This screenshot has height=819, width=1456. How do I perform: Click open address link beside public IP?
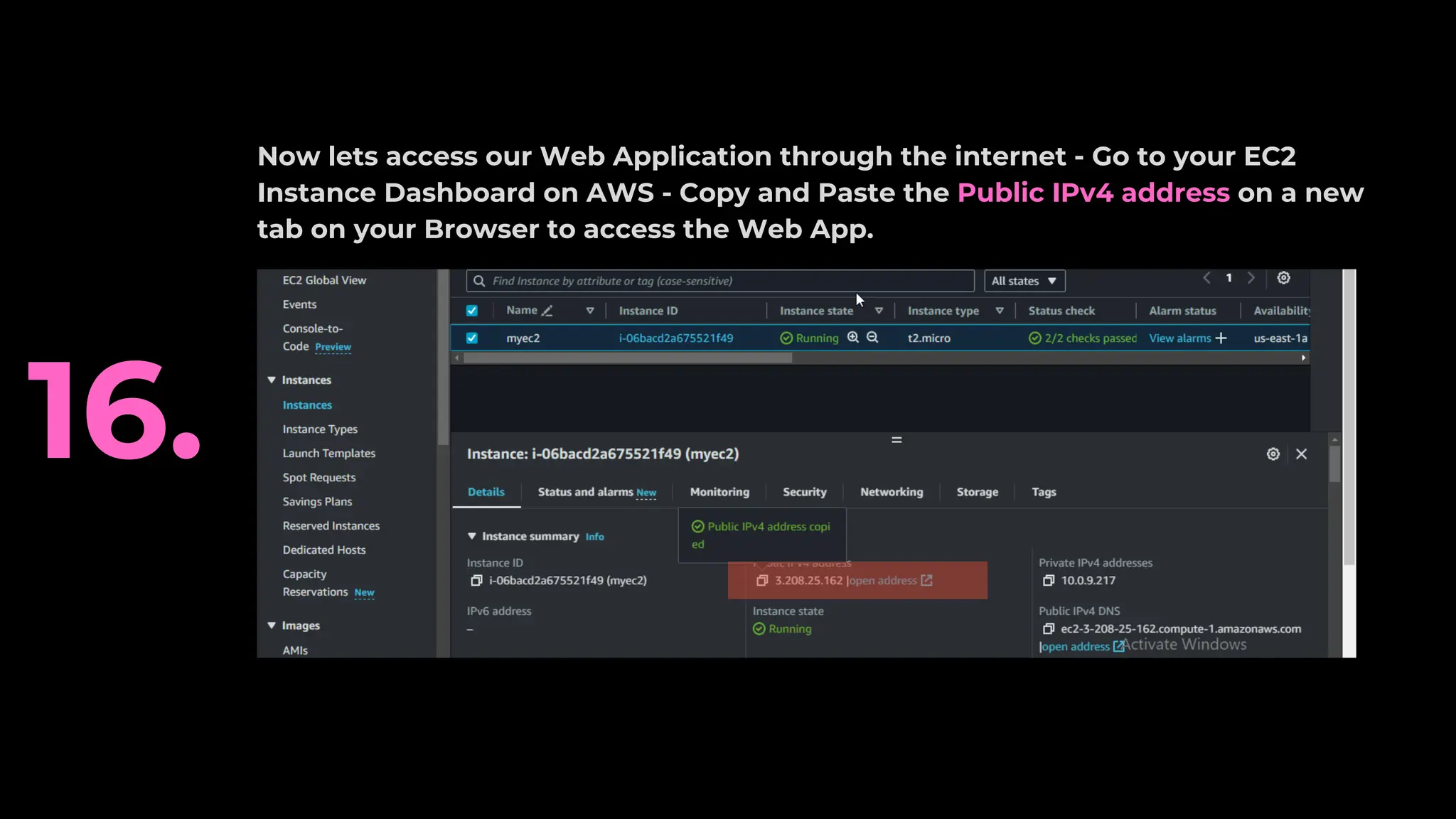[883, 581]
